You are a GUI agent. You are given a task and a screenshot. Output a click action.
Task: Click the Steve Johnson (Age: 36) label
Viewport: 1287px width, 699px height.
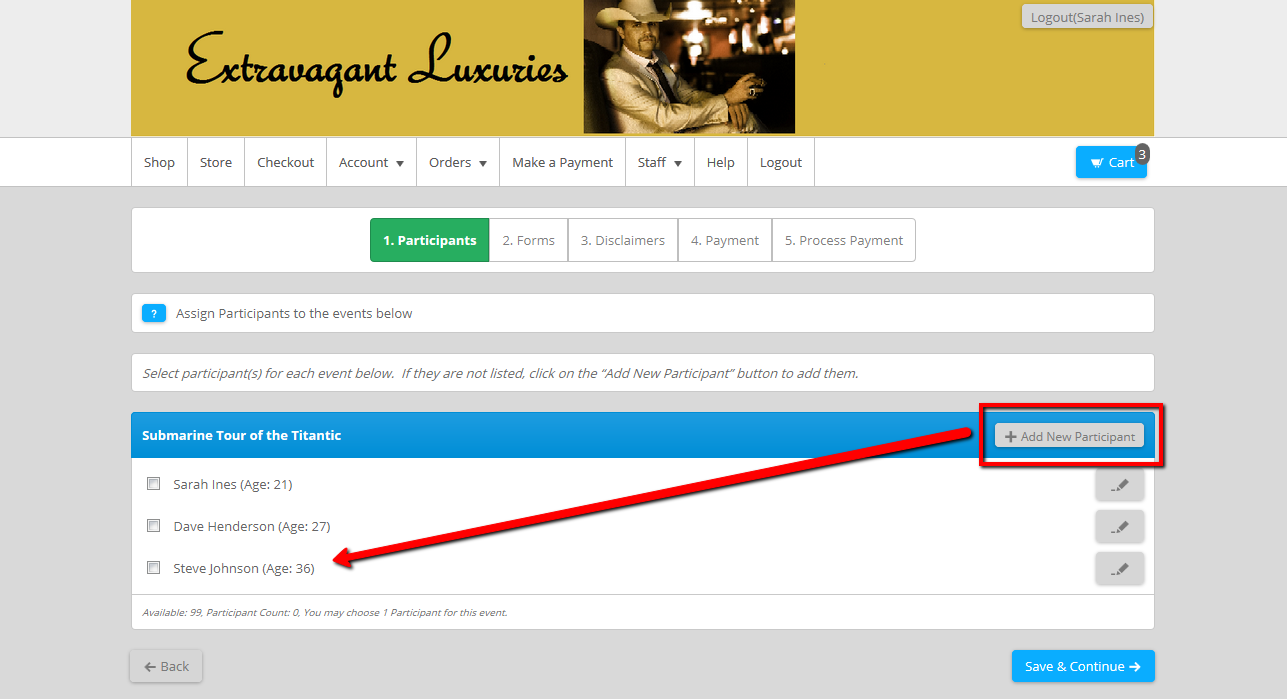point(244,568)
